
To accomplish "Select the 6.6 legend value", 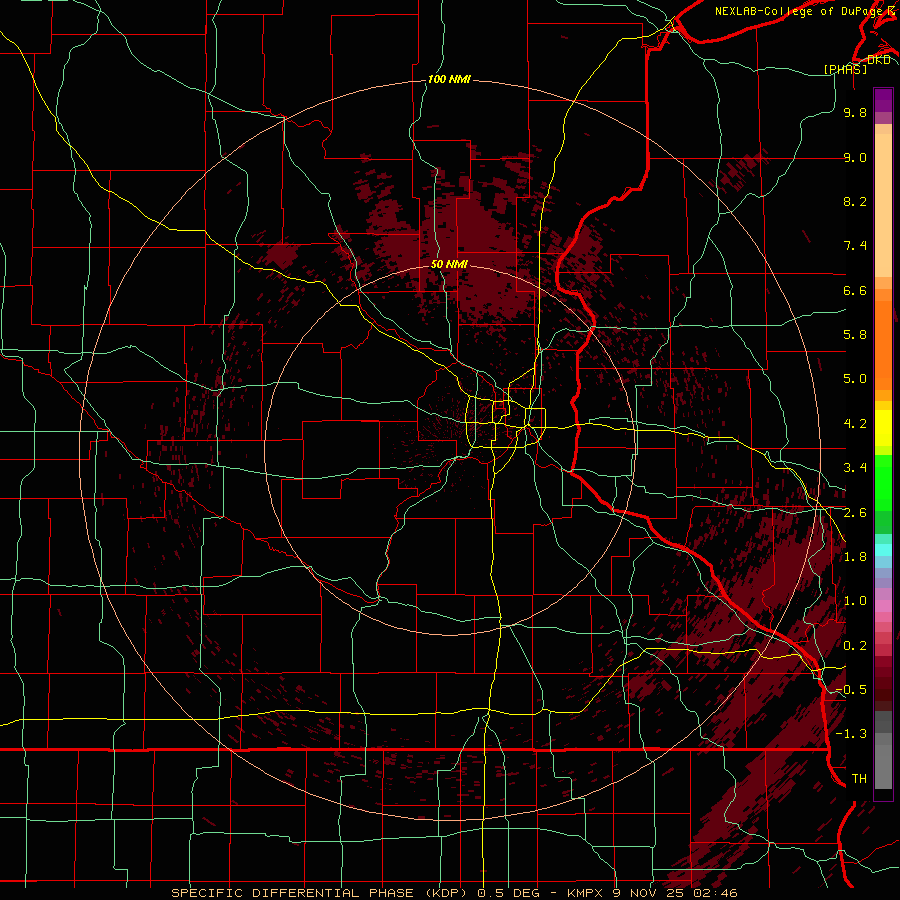I will pos(855,290).
